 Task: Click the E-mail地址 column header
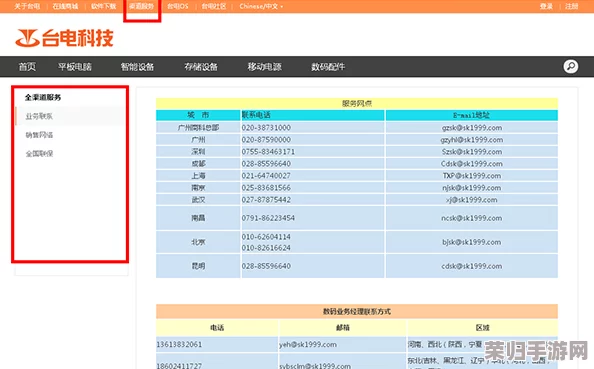click(471, 115)
